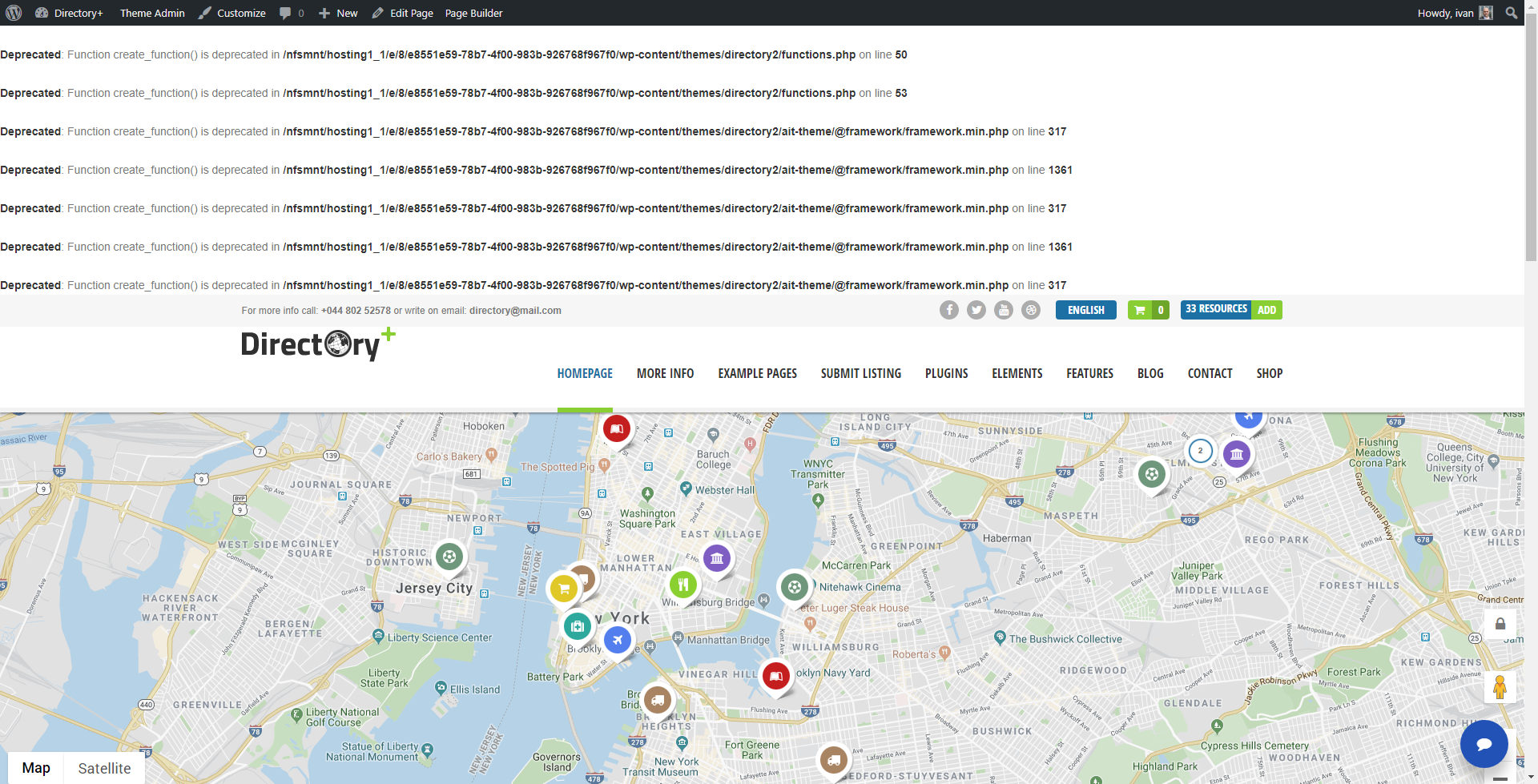This screenshot has width=1538, height=784.
Task: Open the Directory+ site menu
Action: (69, 13)
